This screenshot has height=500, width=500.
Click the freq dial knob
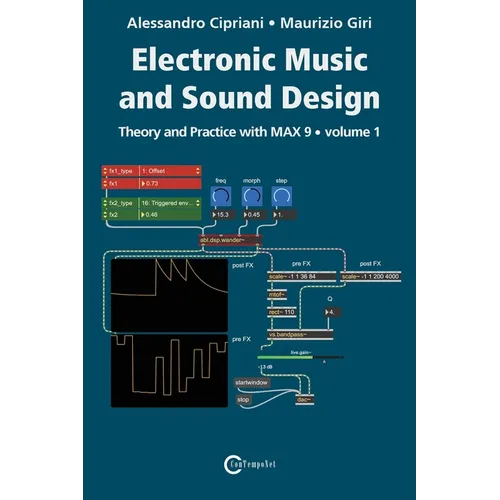[221, 196]
